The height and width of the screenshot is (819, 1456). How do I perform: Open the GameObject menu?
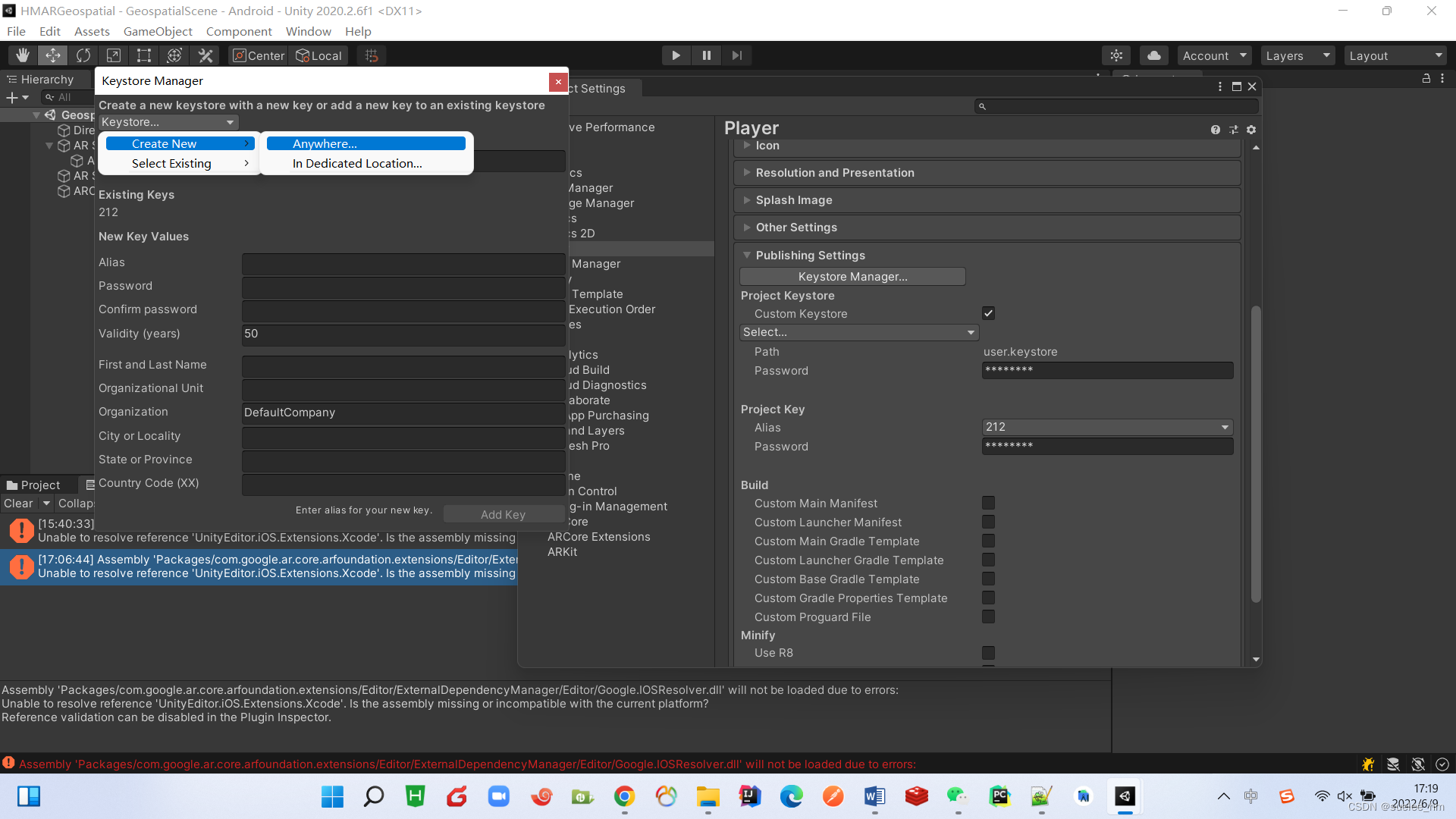158,31
